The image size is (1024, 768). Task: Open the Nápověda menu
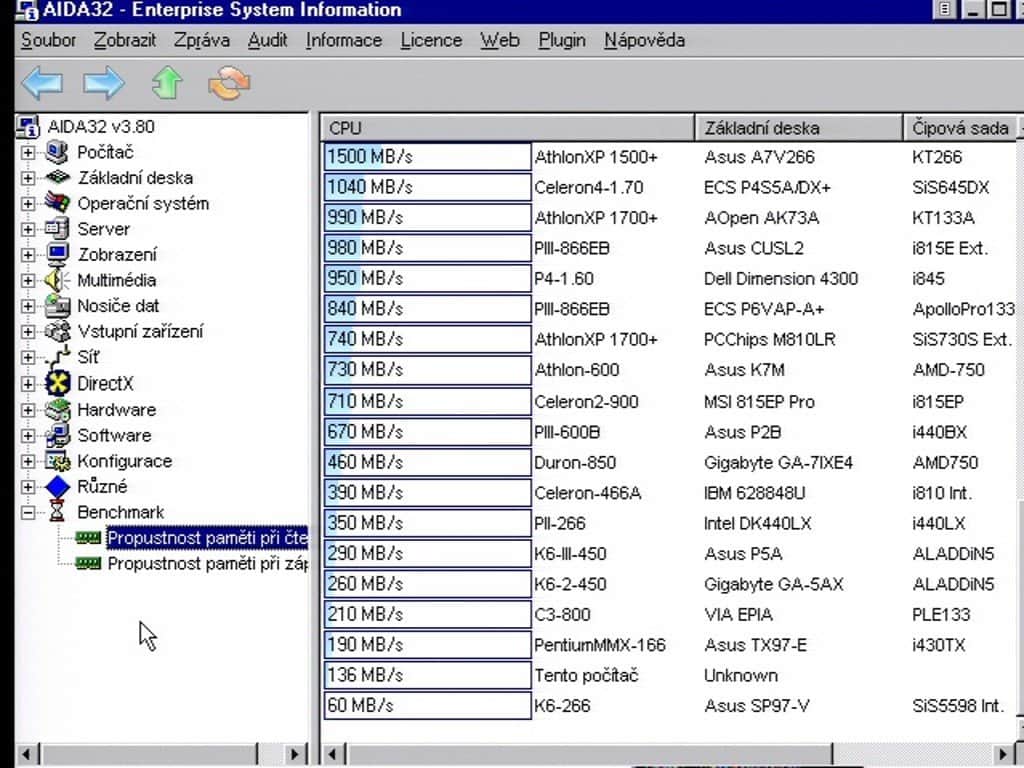645,40
